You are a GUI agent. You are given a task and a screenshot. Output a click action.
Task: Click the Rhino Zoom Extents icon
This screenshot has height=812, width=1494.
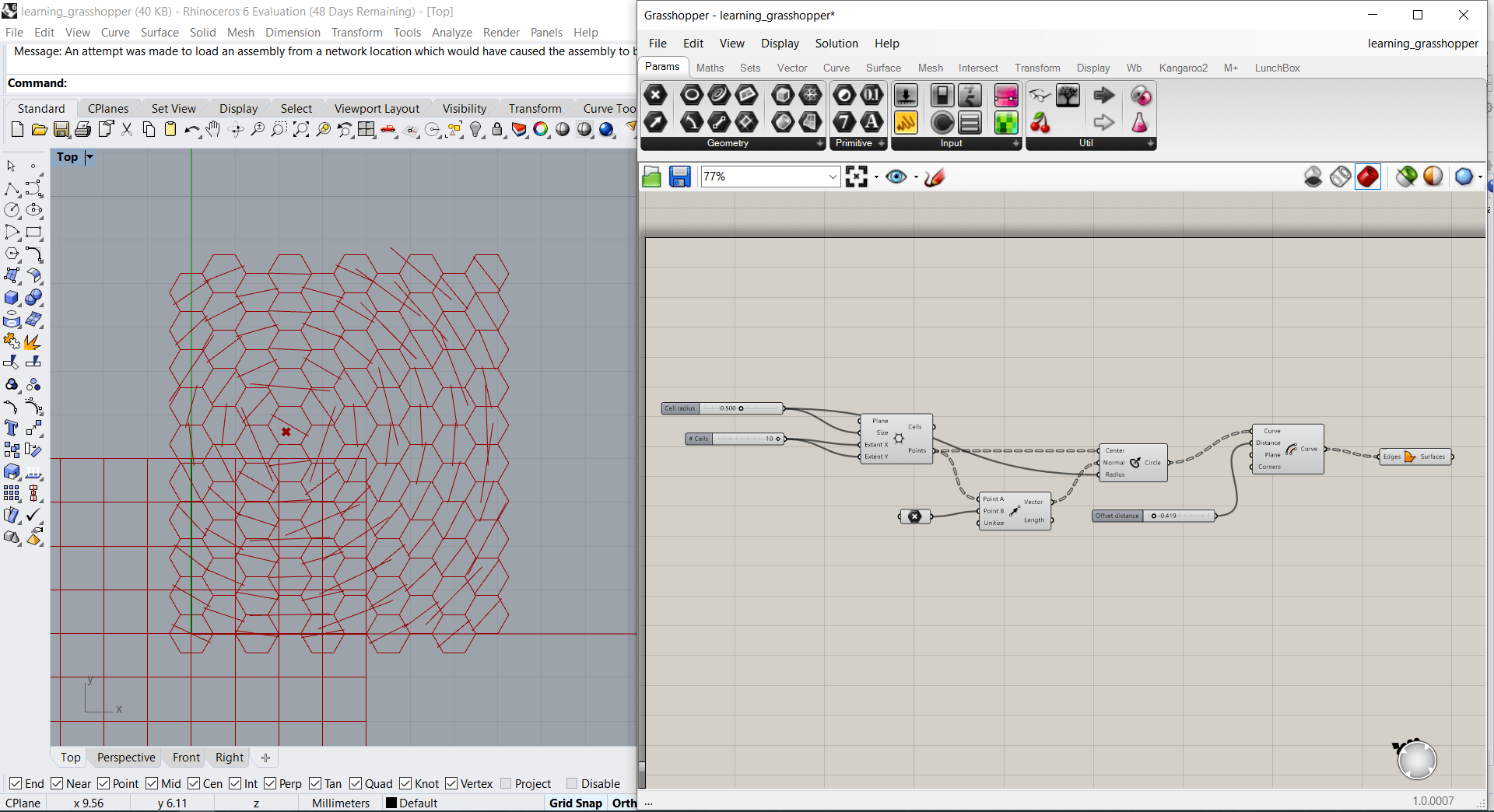[301, 130]
